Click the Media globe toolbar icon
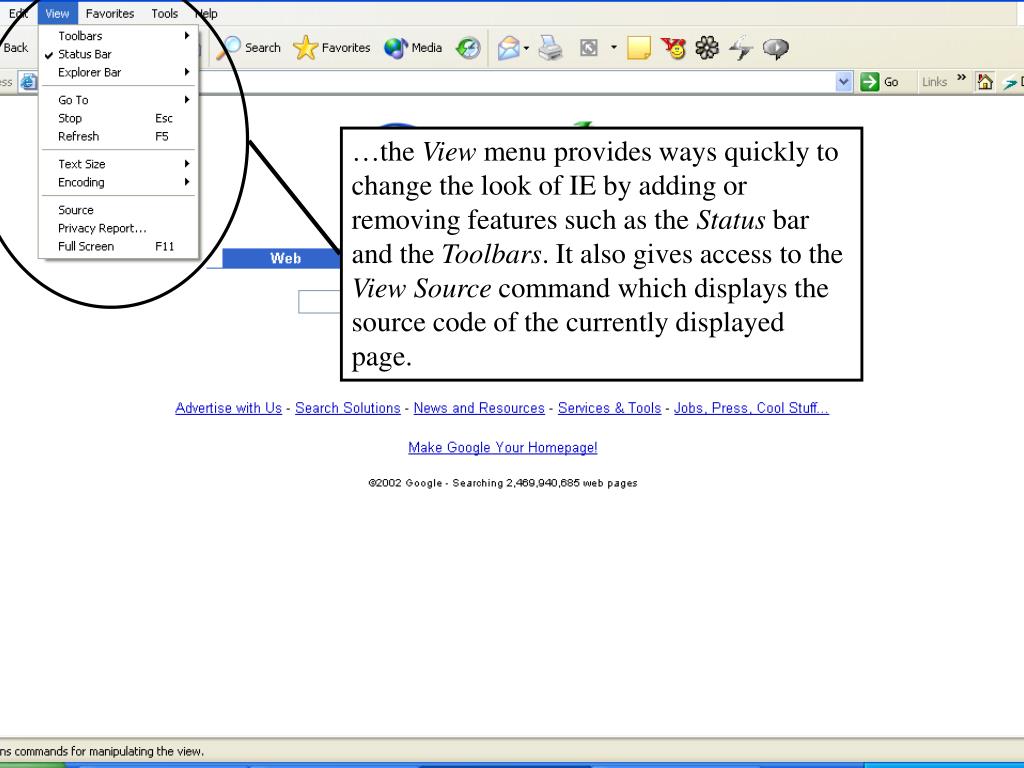Image resolution: width=1024 pixels, height=768 pixels. click(x=396, y=48)
